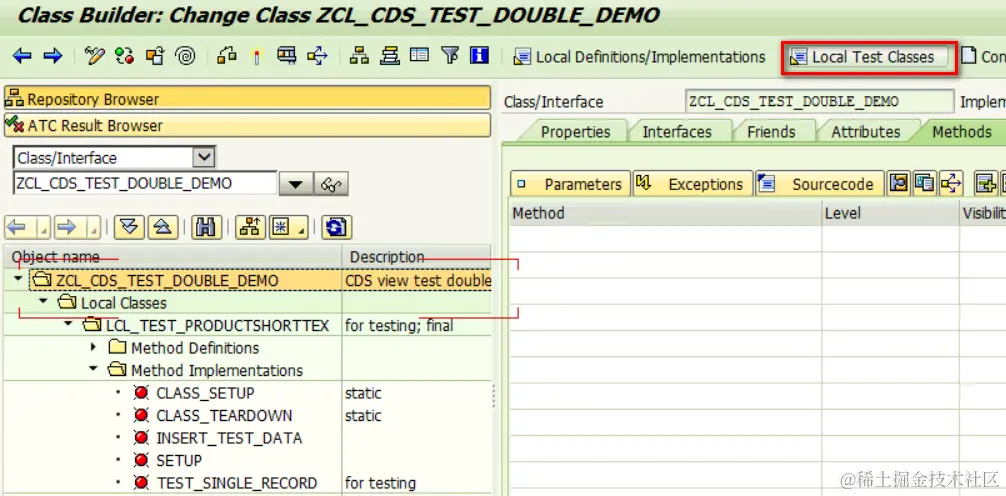The height and width of the screenshot is (496, 1006).
Task: Toggle the window layout list icon
Action: 420,56
